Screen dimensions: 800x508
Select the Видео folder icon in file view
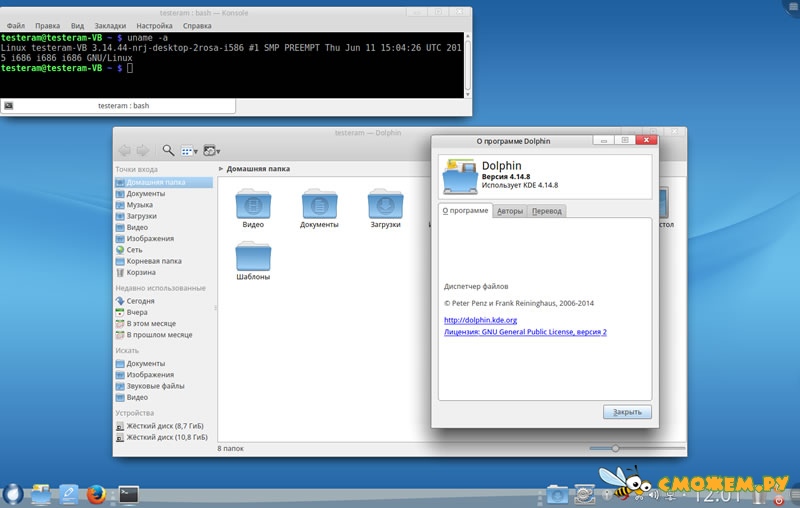click(253, 204)
